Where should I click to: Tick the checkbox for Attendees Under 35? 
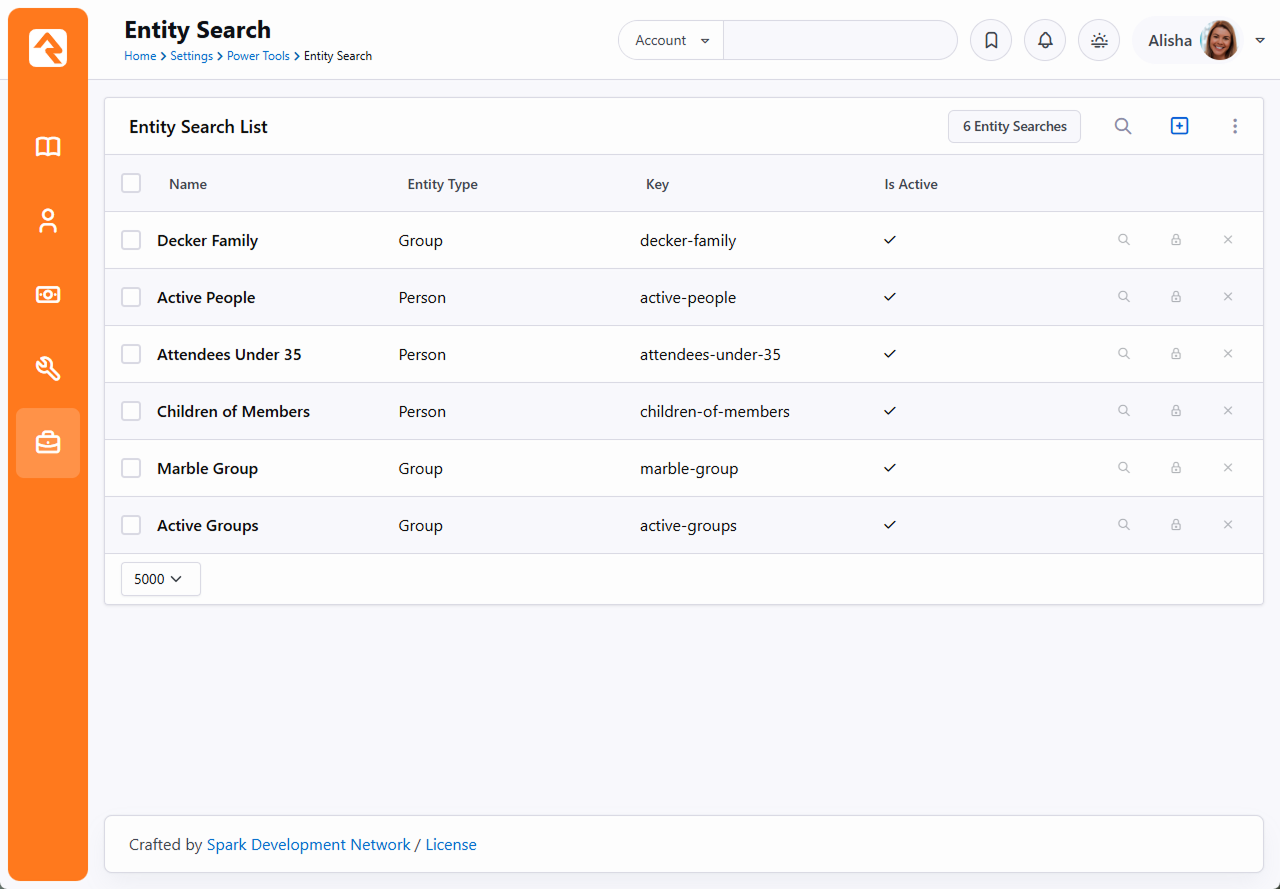click(x=131, y=354)
